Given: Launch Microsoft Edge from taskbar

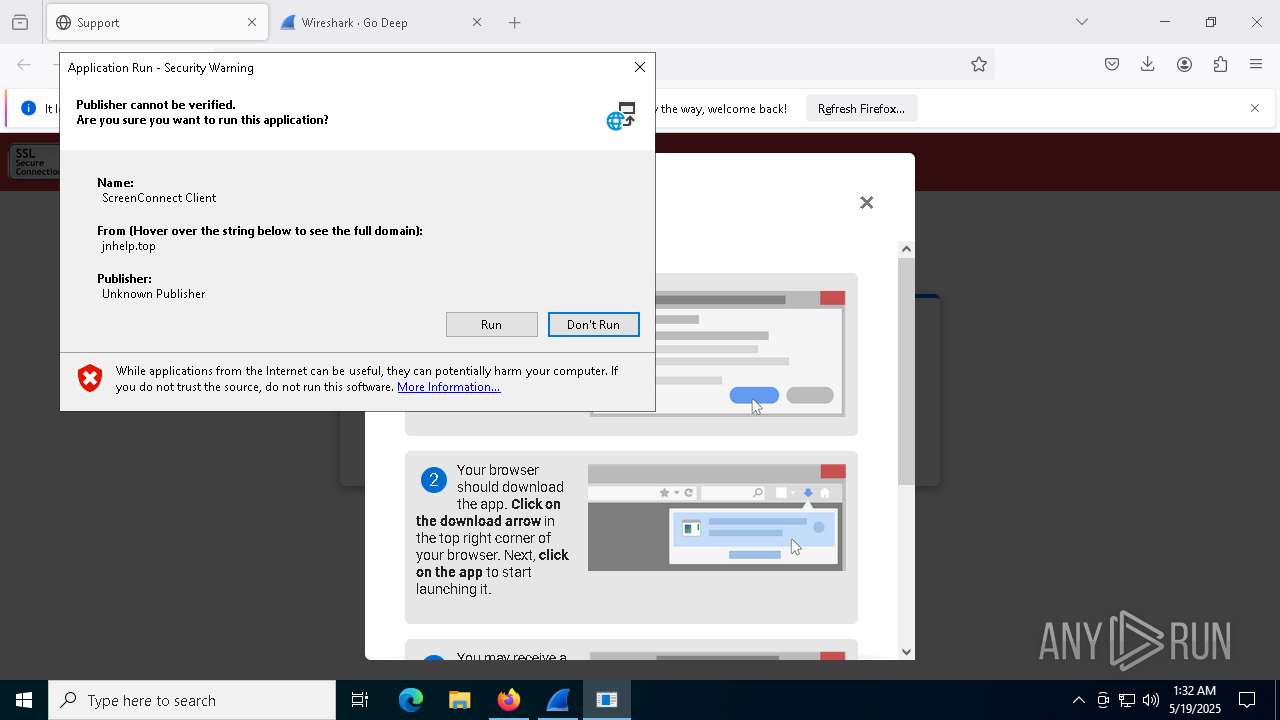Looking at the screenshot, I should click(x=411, y=700).
